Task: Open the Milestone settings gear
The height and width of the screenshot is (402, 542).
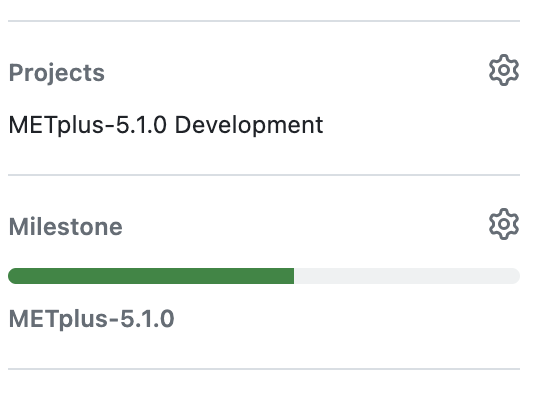Action: [x=504, y=224]
